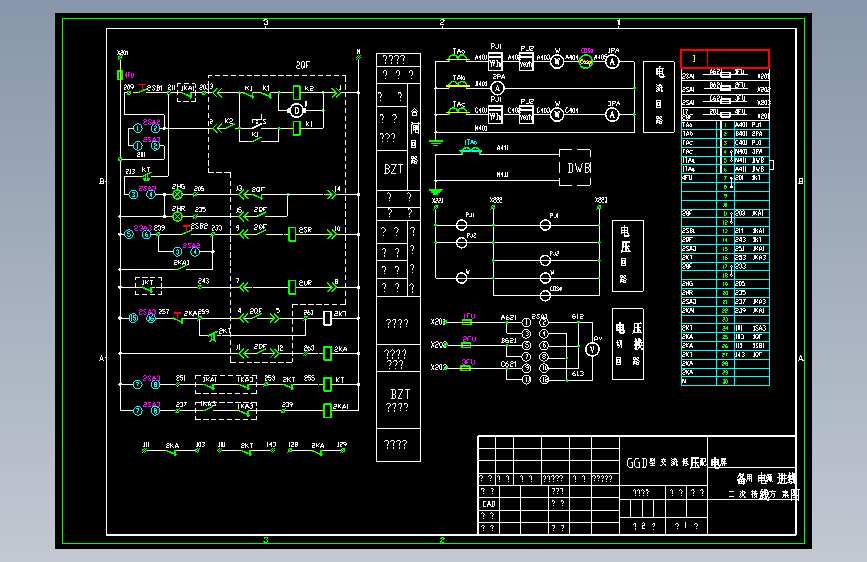Click the red rectangle atop the terminal table
Image resolution: width=867 pixels, height=562 pixels.
[724, 59]
